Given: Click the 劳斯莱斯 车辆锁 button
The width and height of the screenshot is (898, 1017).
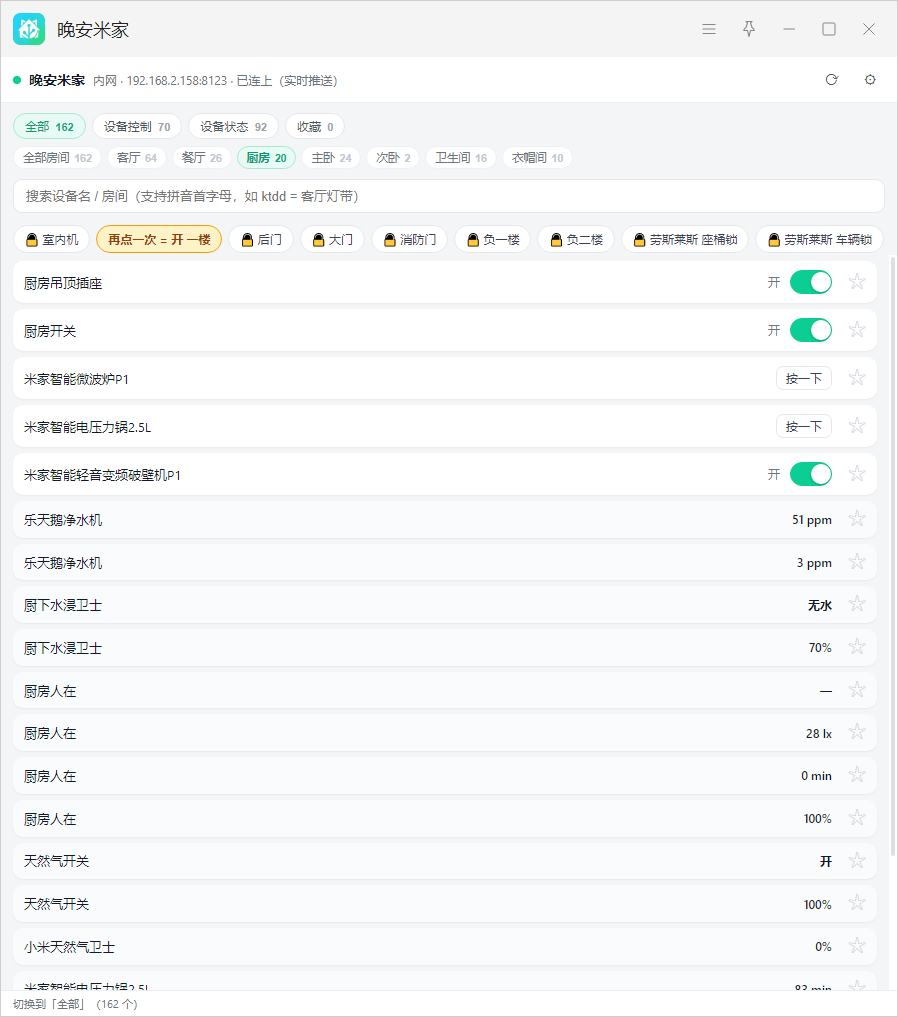Looking at the screenshot, I should pos(820,239).
